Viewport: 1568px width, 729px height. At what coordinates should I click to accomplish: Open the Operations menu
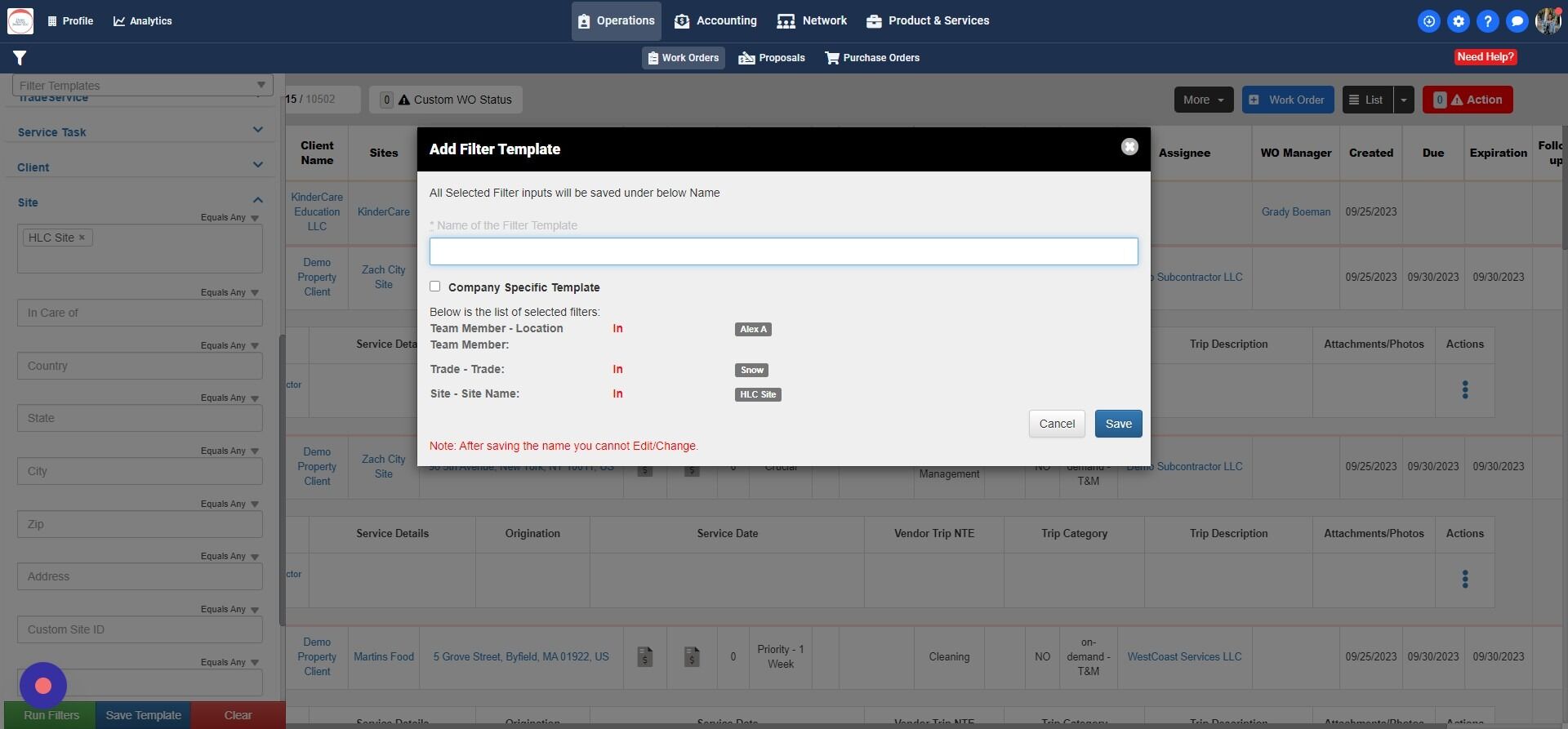point(617,21)
